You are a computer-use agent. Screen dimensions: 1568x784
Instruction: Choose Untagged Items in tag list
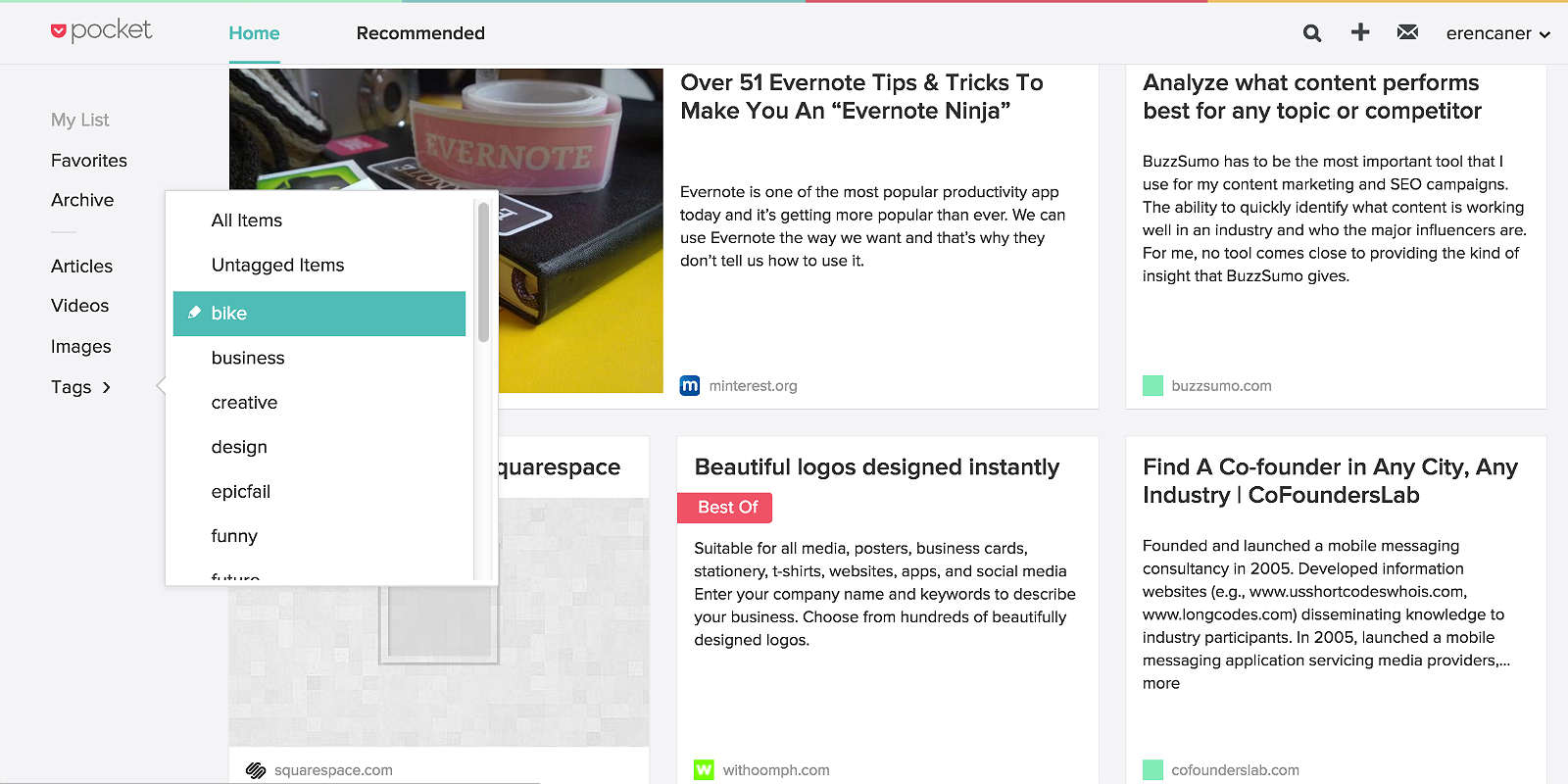tap(277, 265)
